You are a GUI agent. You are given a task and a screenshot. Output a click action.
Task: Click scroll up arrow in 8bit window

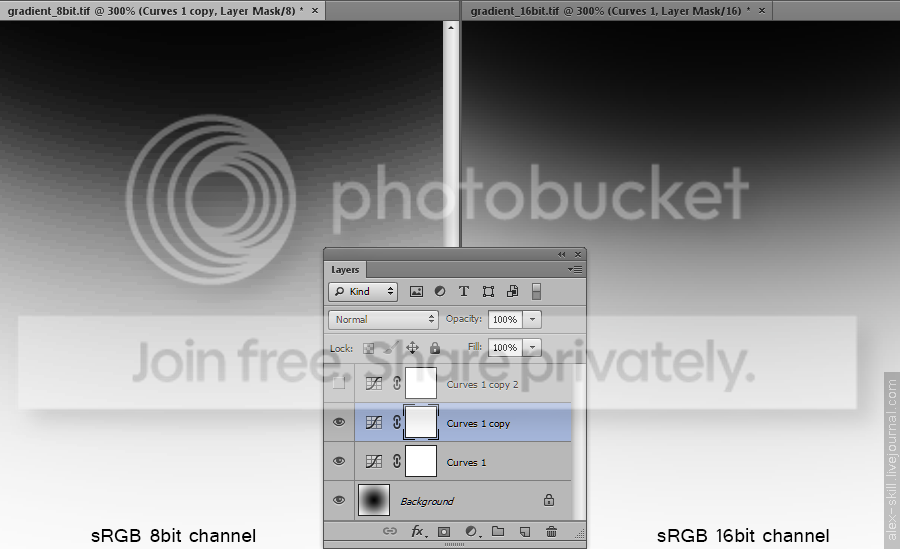click(x=451, y=28)
